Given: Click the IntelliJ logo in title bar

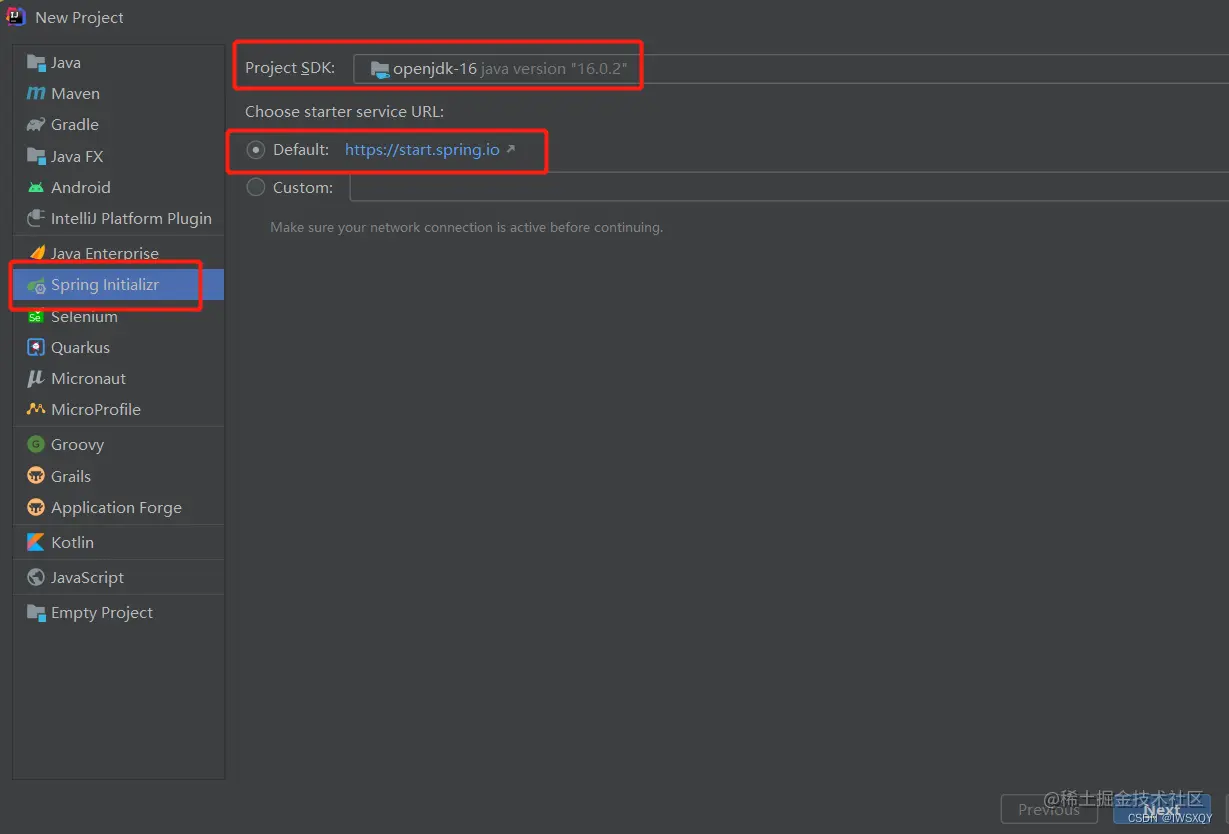Looking at the screenshot, I should tap(16, 17).
